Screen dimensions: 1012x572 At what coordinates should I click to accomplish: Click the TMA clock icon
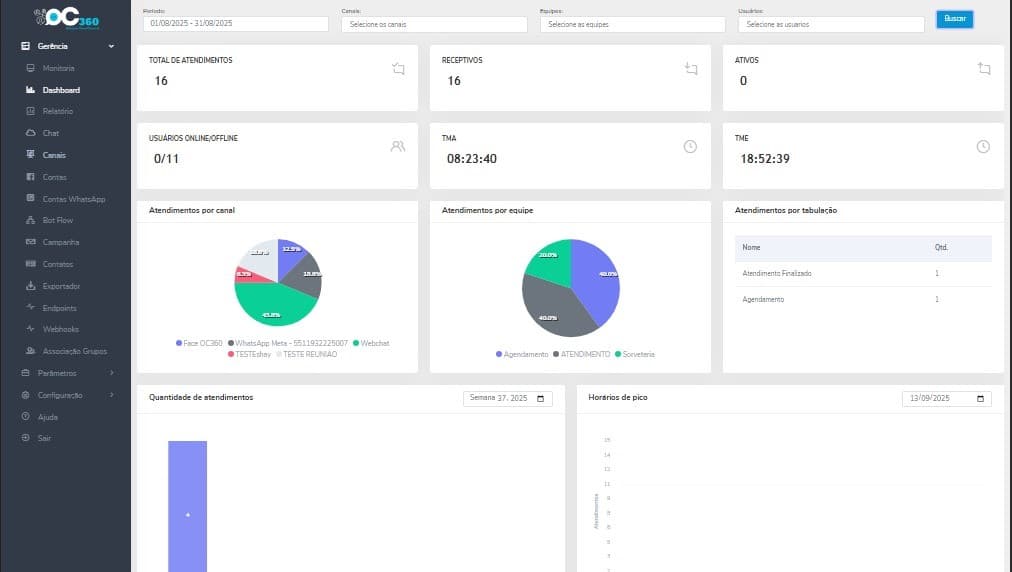pyautogui.click(x=690, y=147)
